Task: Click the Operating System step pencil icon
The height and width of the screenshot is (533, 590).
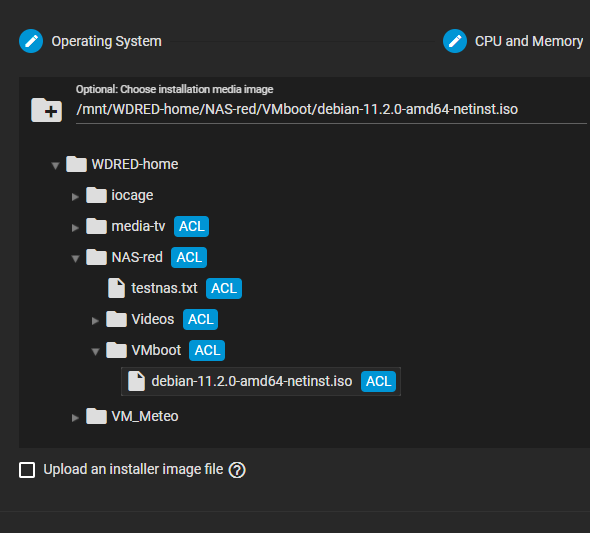Action: (31, 41)
